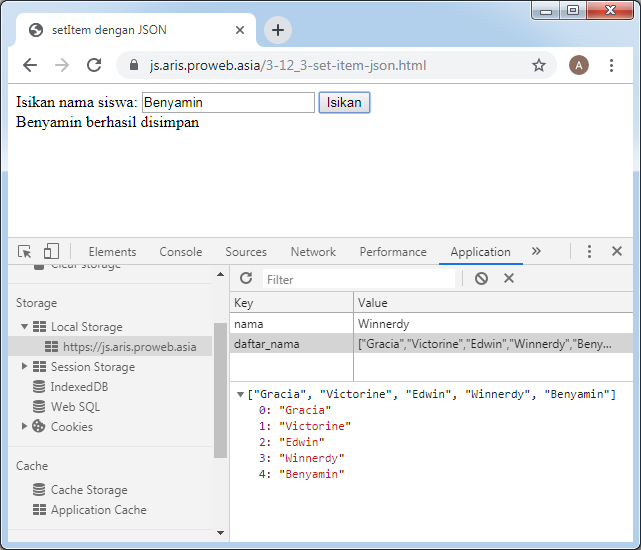The image size is (641, 550).
Task: Show more DevTools tabs chevron
Action: (536, 251)
